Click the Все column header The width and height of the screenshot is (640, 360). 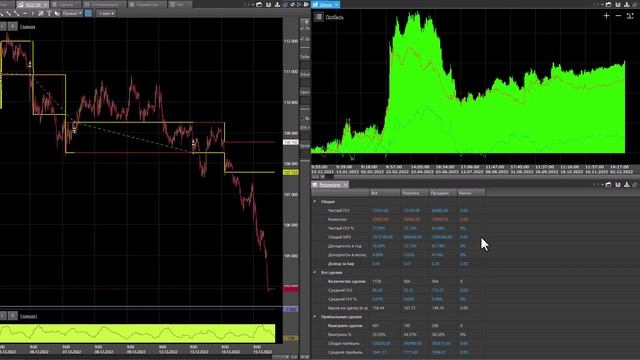[x=385, y=193]
